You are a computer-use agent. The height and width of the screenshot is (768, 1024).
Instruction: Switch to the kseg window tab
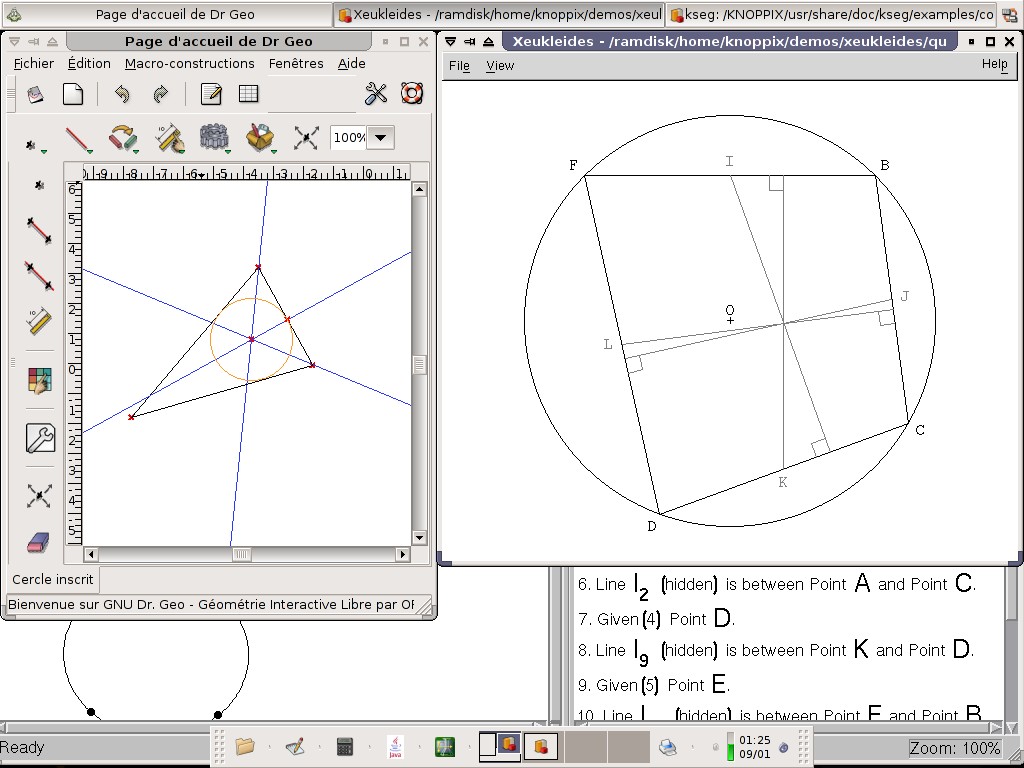point(832,15)
